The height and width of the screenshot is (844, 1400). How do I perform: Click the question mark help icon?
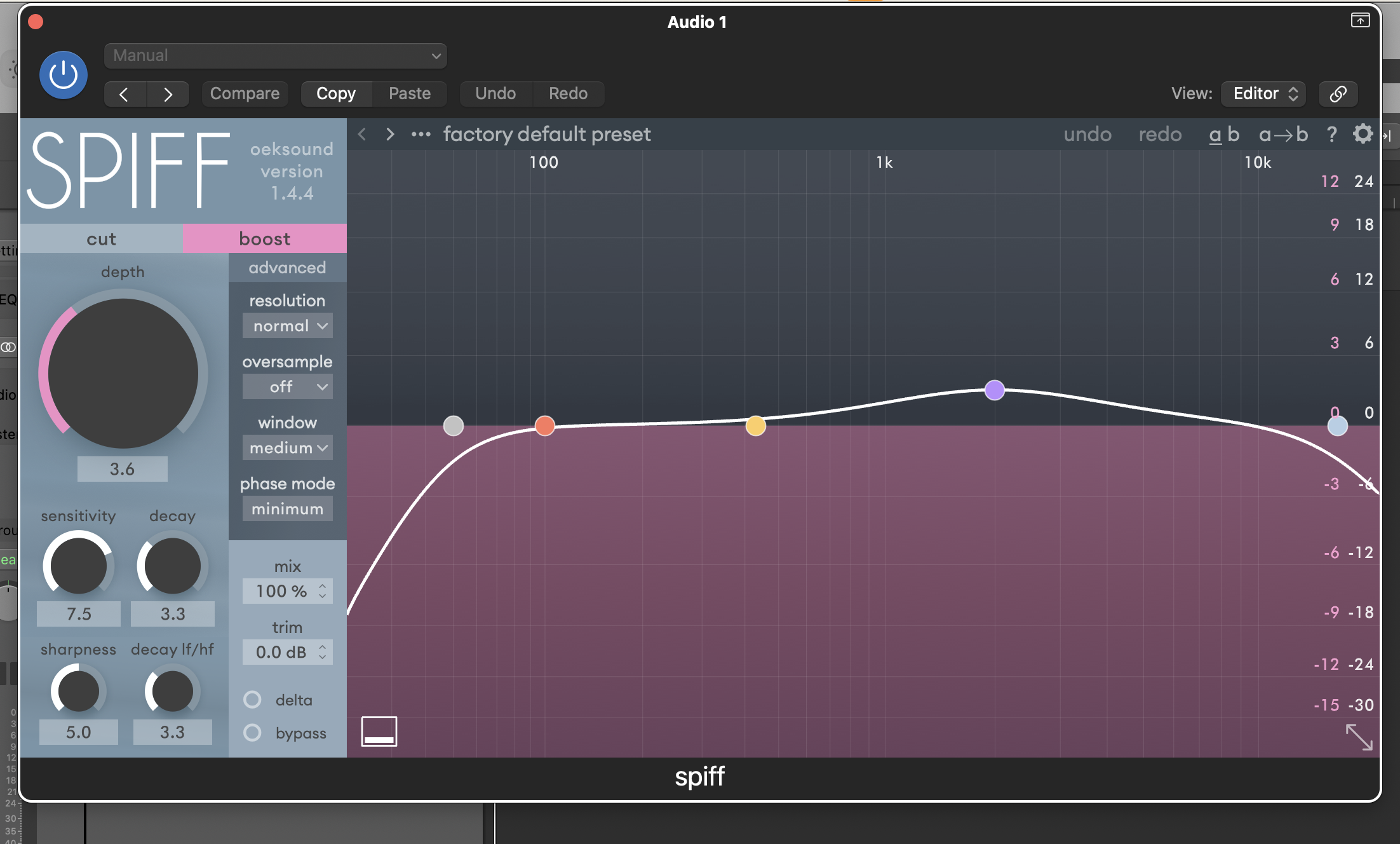pyautogui.click(x=1331, y=134)
